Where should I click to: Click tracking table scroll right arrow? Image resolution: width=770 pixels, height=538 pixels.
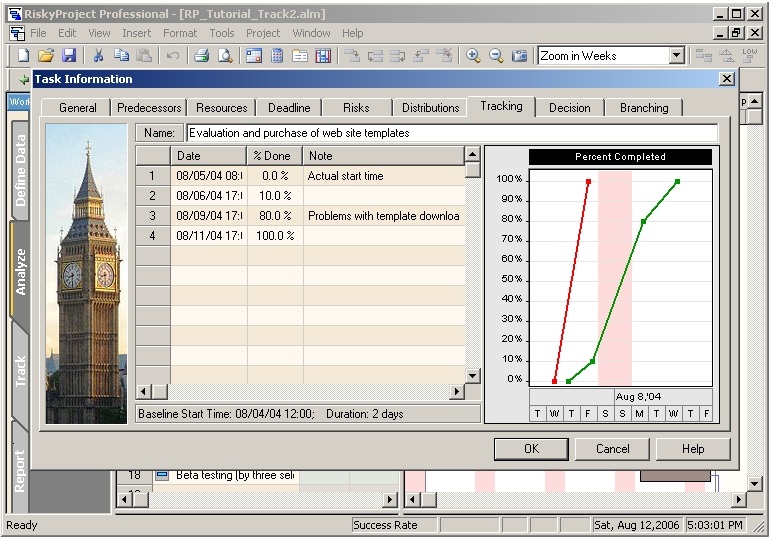pos(457,391)
